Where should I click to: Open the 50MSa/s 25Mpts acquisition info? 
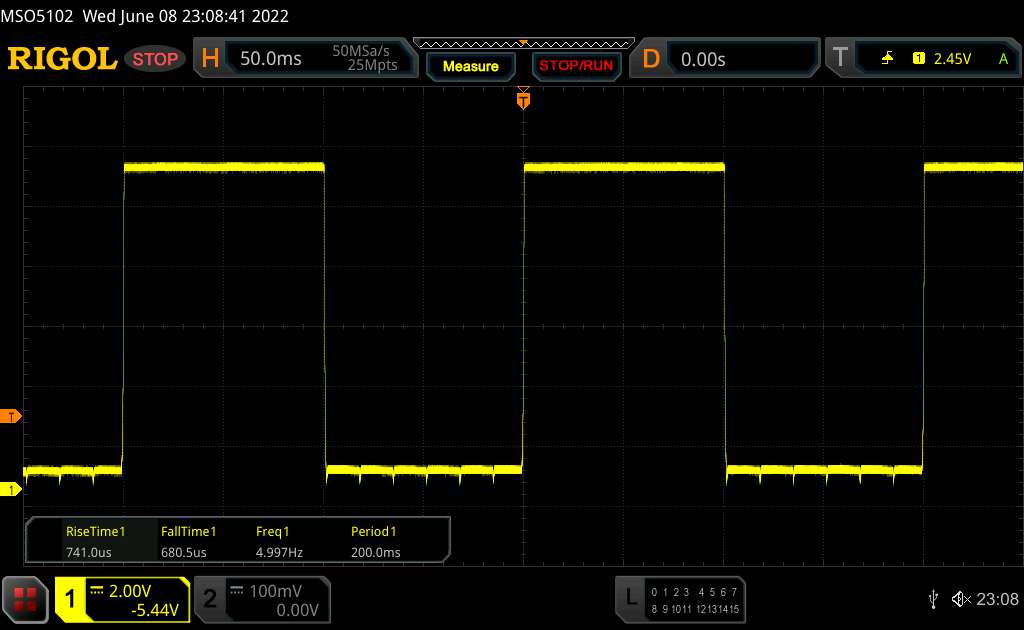364,58
